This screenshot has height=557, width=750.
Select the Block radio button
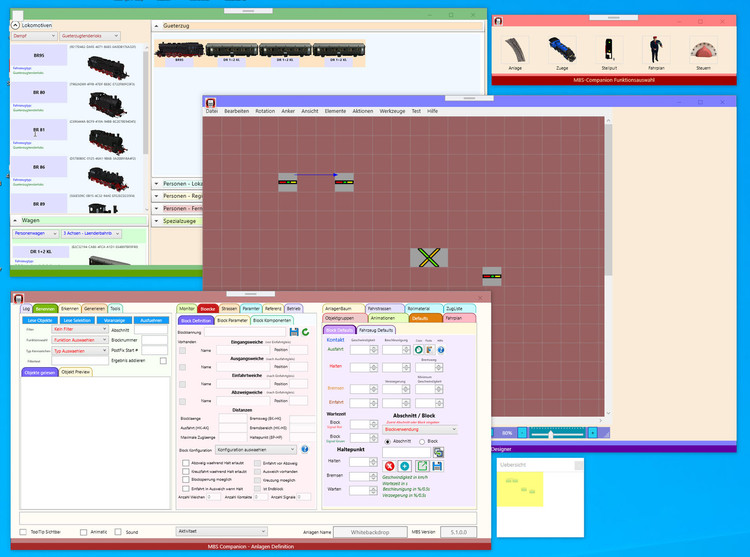coord(421,440)
